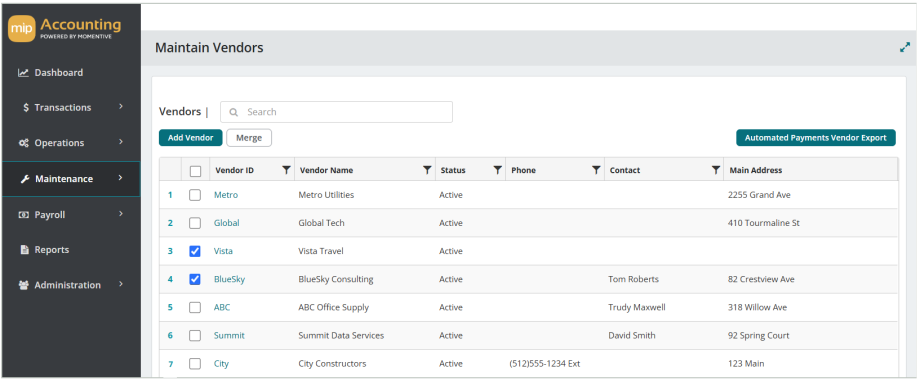Click the Add Vendor button
Image resolution: width=920 pixels, height=380 pixels.
point(191,138)
